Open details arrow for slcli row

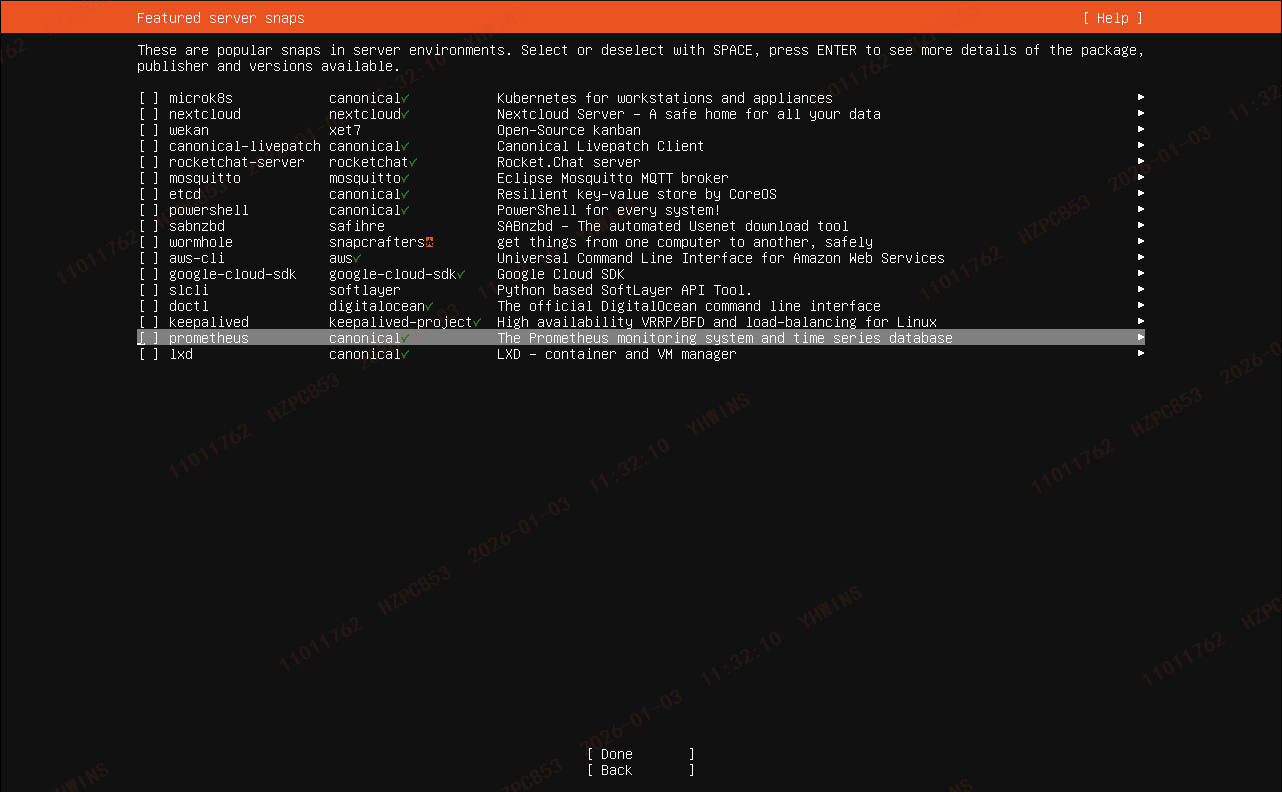[1141, 290]
